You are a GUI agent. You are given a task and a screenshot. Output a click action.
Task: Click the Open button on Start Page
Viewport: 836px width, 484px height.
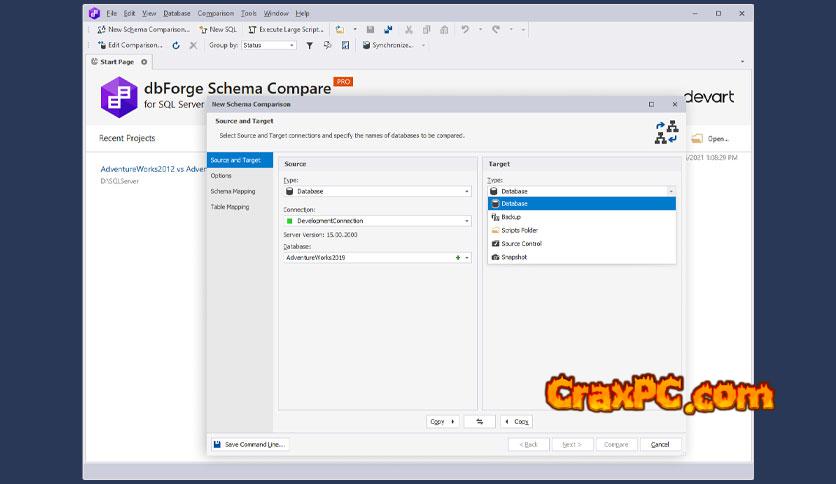(711, 139)
